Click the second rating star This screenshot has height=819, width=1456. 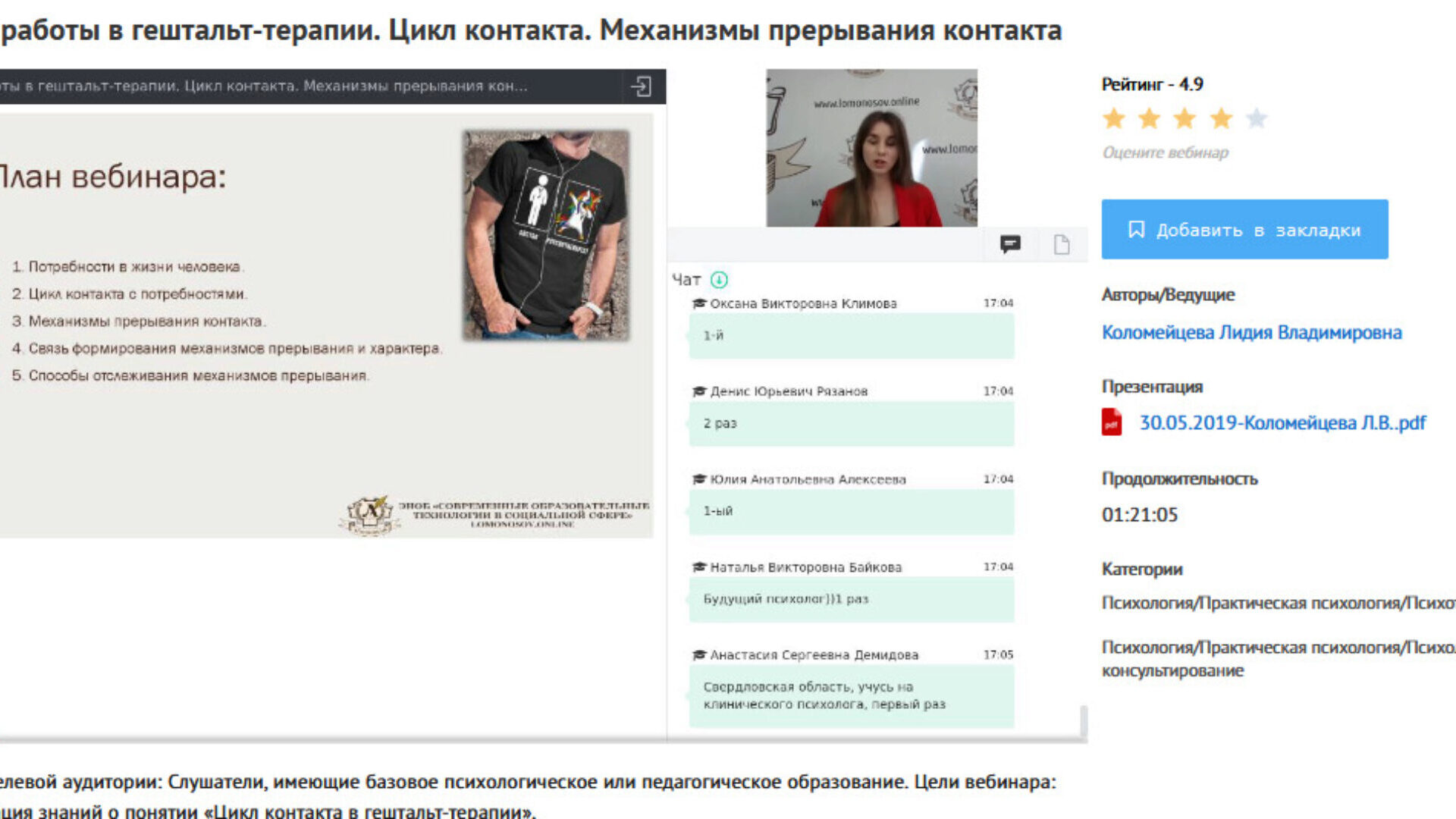click(1150, 118)
